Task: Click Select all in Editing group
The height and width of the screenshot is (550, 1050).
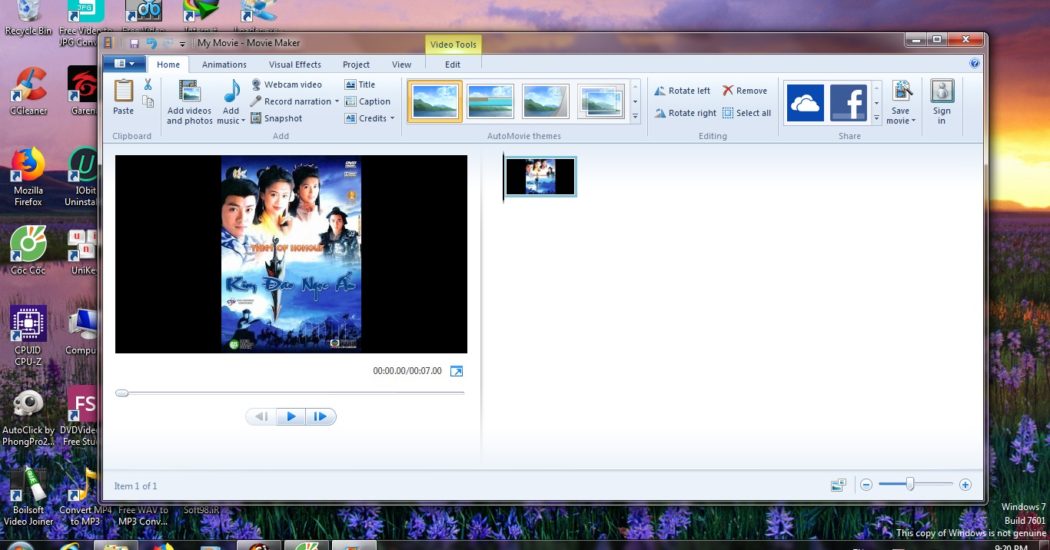Action: pyautogui.click(x=747, y=113)
